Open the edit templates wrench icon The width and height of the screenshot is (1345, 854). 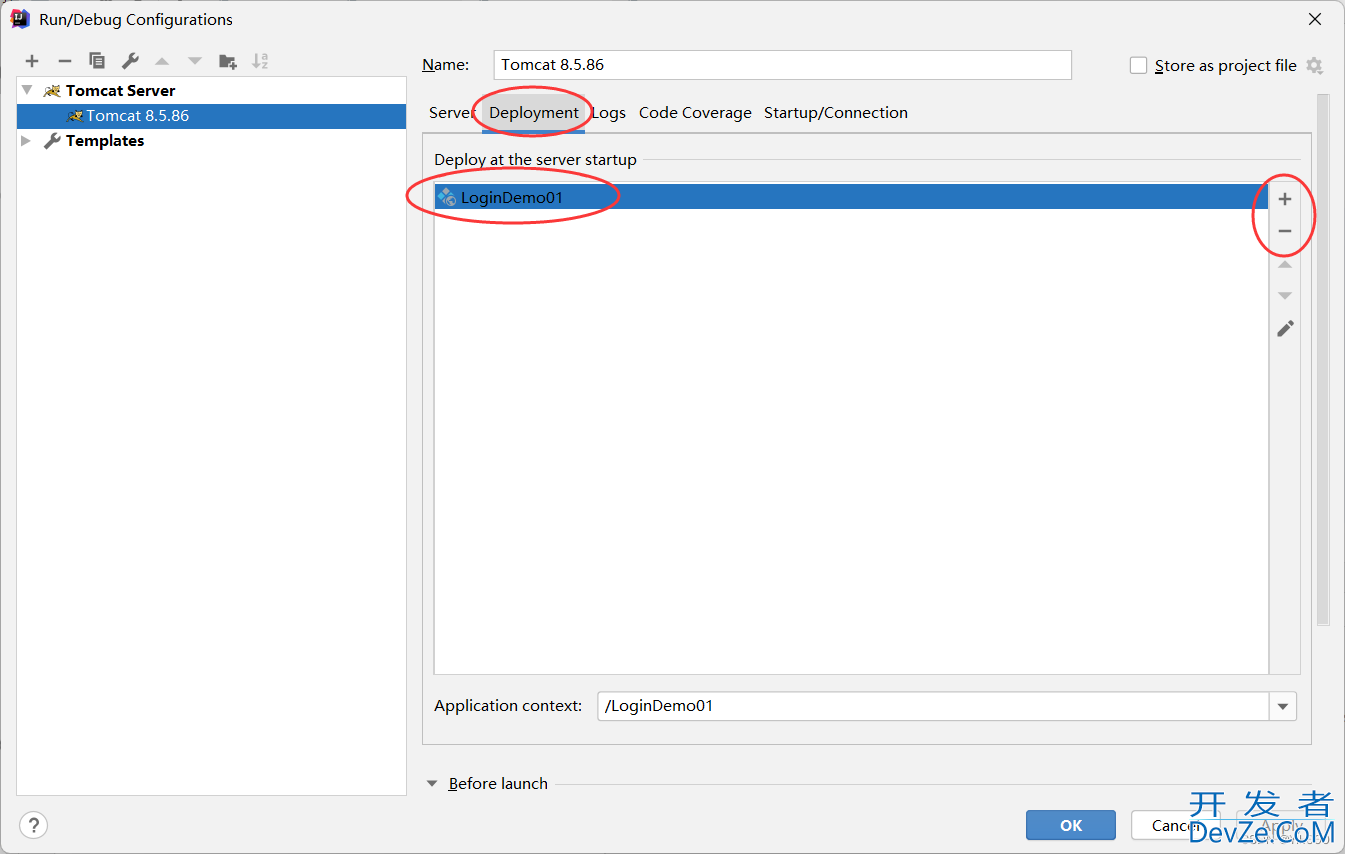130,61
